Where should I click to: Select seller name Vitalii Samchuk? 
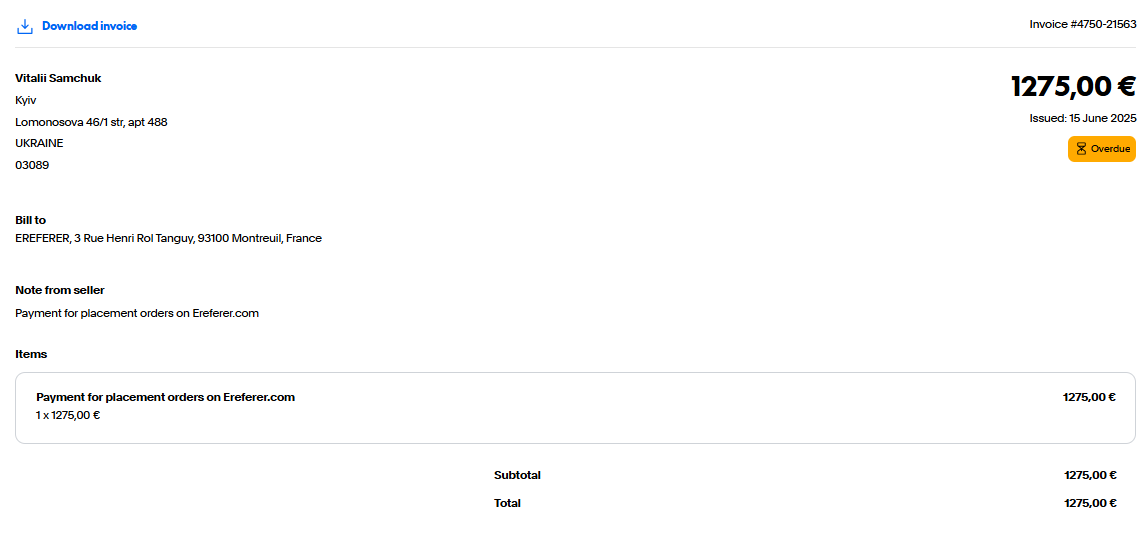point(58,78)
